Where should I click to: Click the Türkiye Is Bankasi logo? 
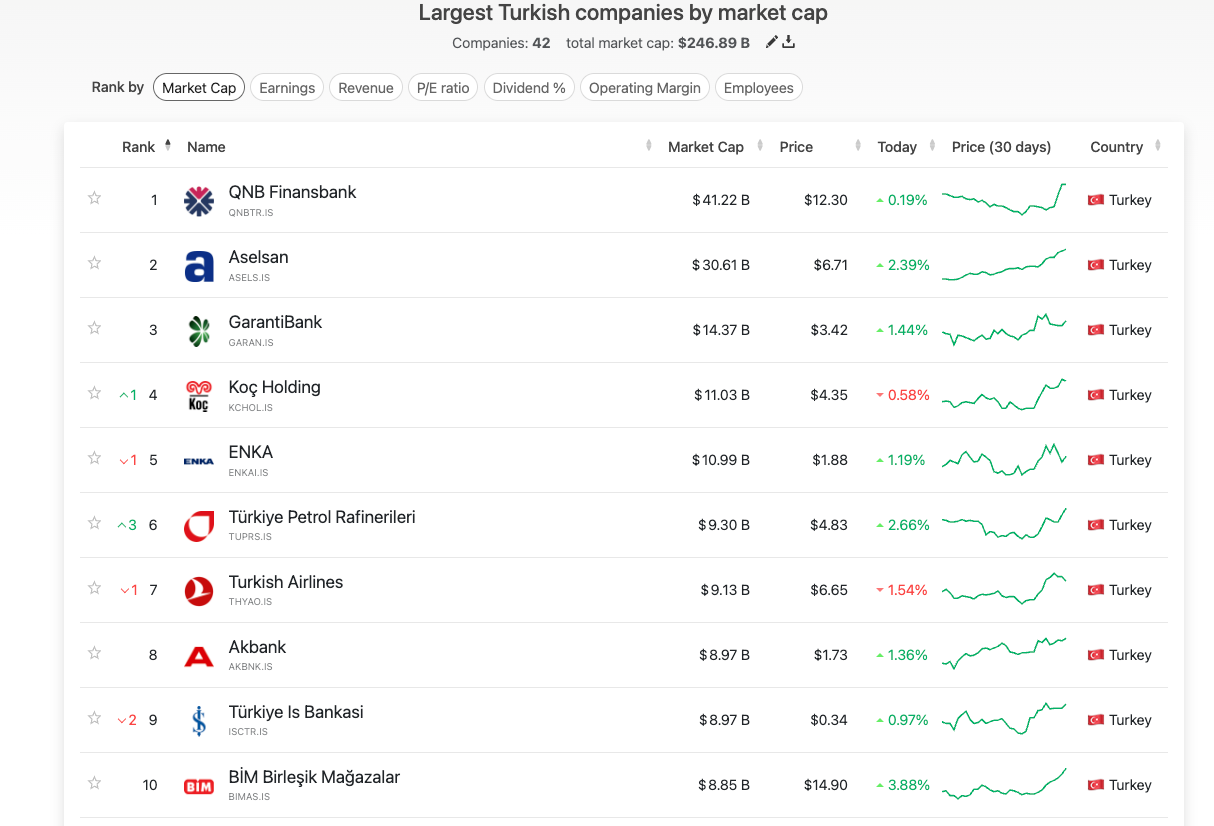(199, 721)
